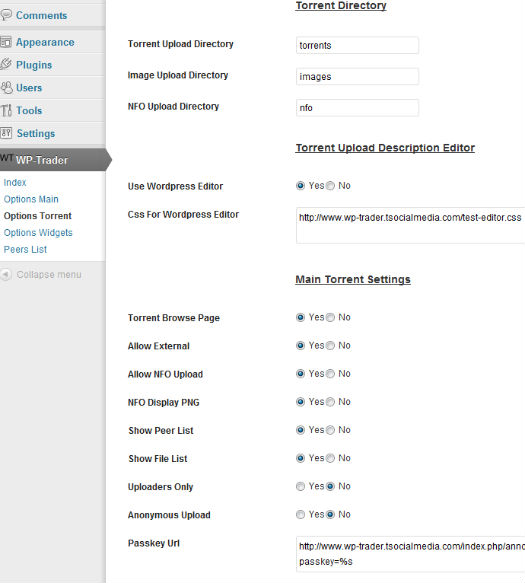Set Allow External to No
525x583 pixels.
330,346
